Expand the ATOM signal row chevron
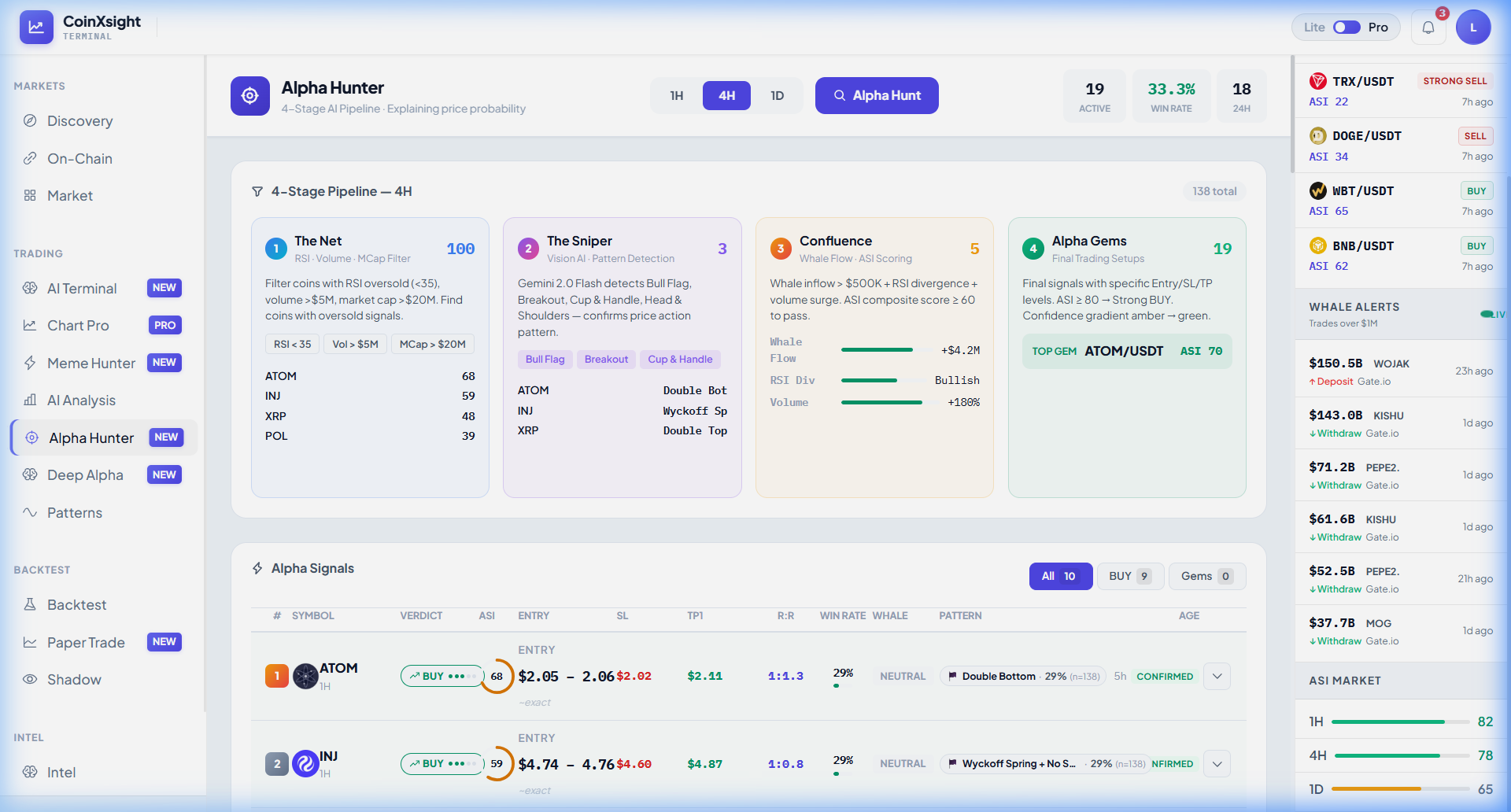 coord(1217,676)
